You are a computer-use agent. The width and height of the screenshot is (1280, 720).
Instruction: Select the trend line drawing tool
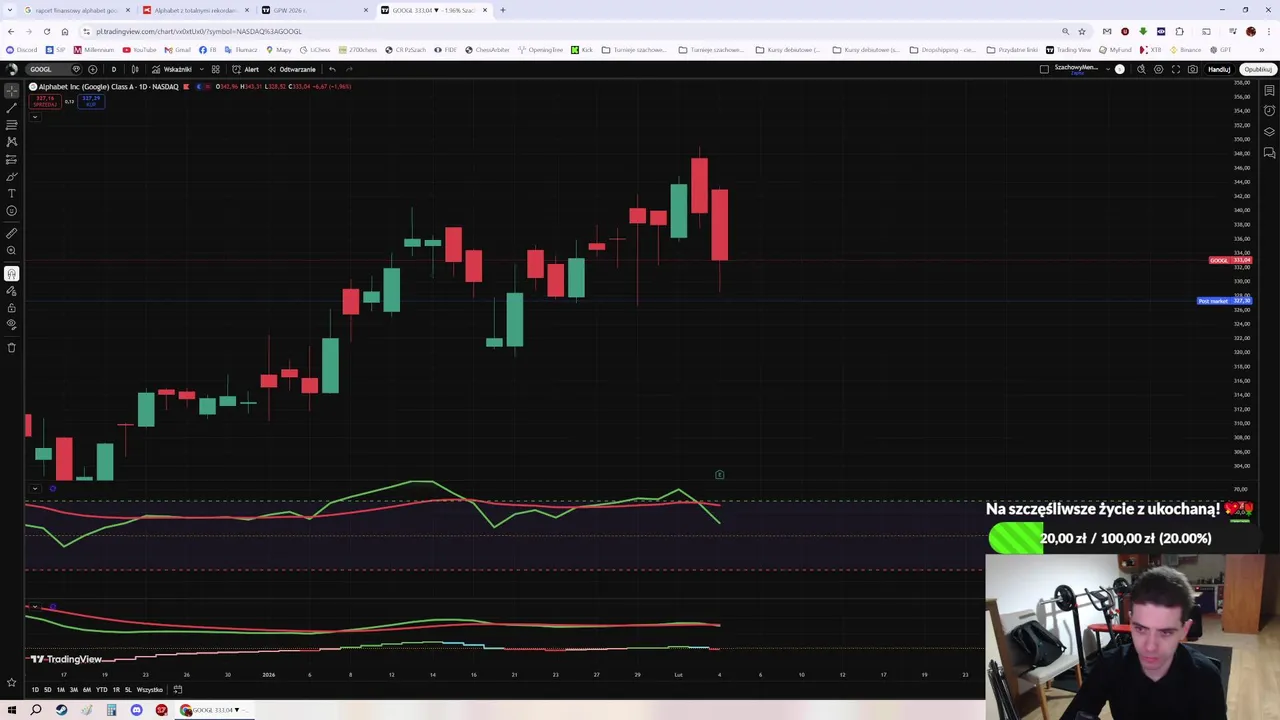[x=12, y=107]
